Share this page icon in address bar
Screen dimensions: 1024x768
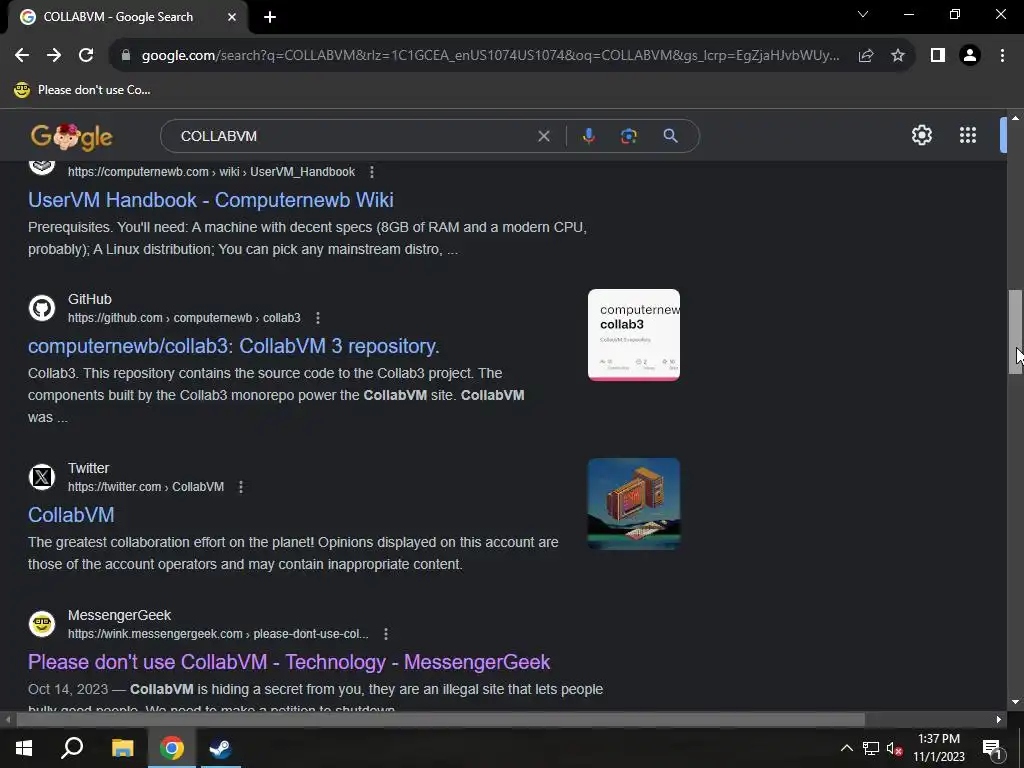pos(866,56)
